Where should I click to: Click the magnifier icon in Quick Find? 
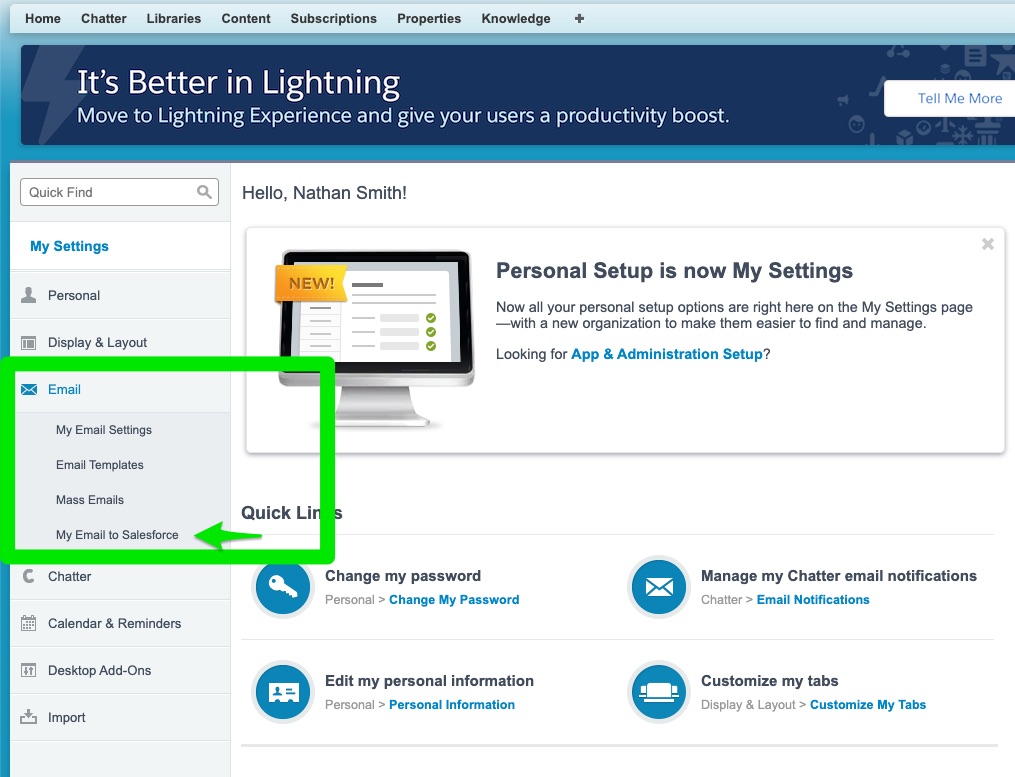pos(204,192)
